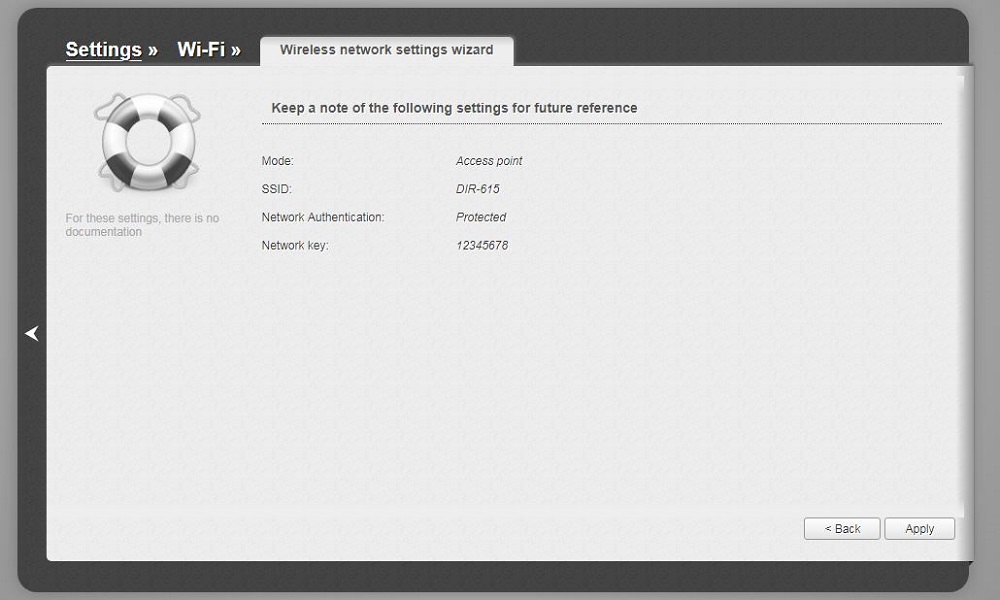
Task: Click the 'Keep a note of the following settings' heading
Action: coord(454,108)
